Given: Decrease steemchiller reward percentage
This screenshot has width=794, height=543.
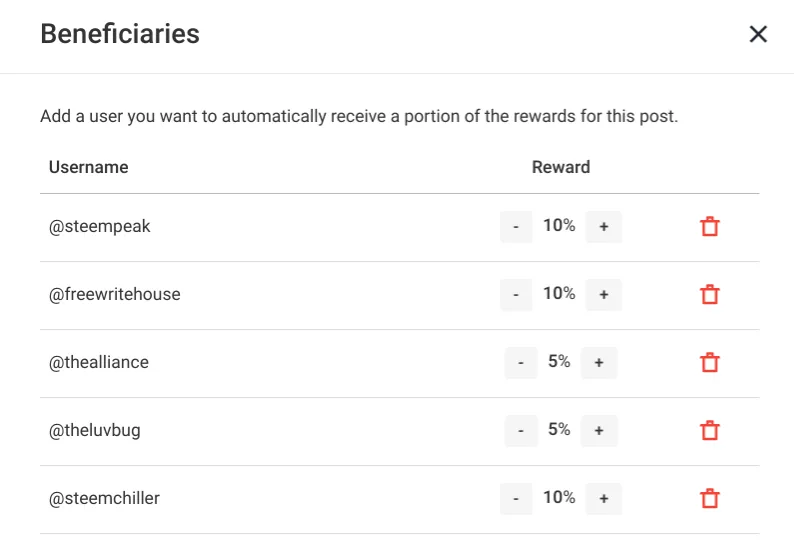Looking at the screenshot, I should [x=516, y=498].
